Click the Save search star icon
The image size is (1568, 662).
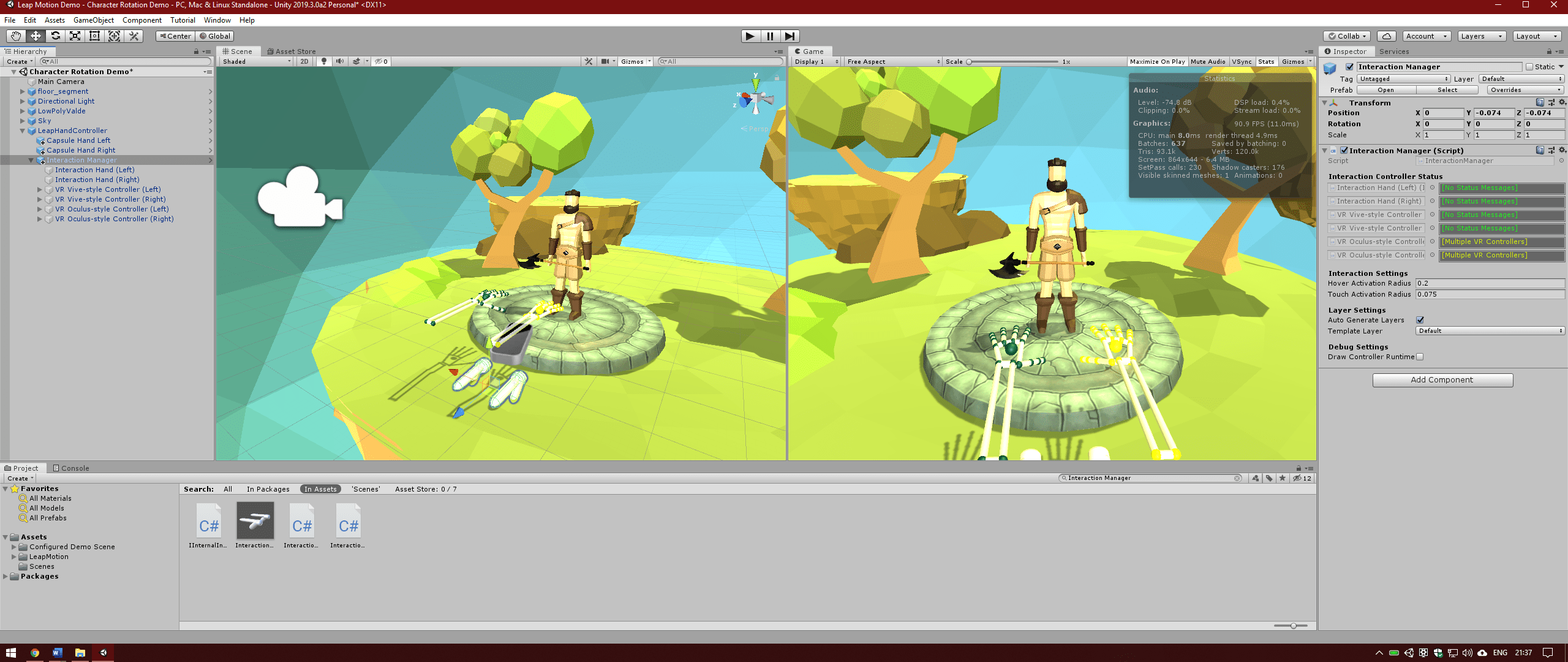pyautogui.click(x=1283, y=478)
